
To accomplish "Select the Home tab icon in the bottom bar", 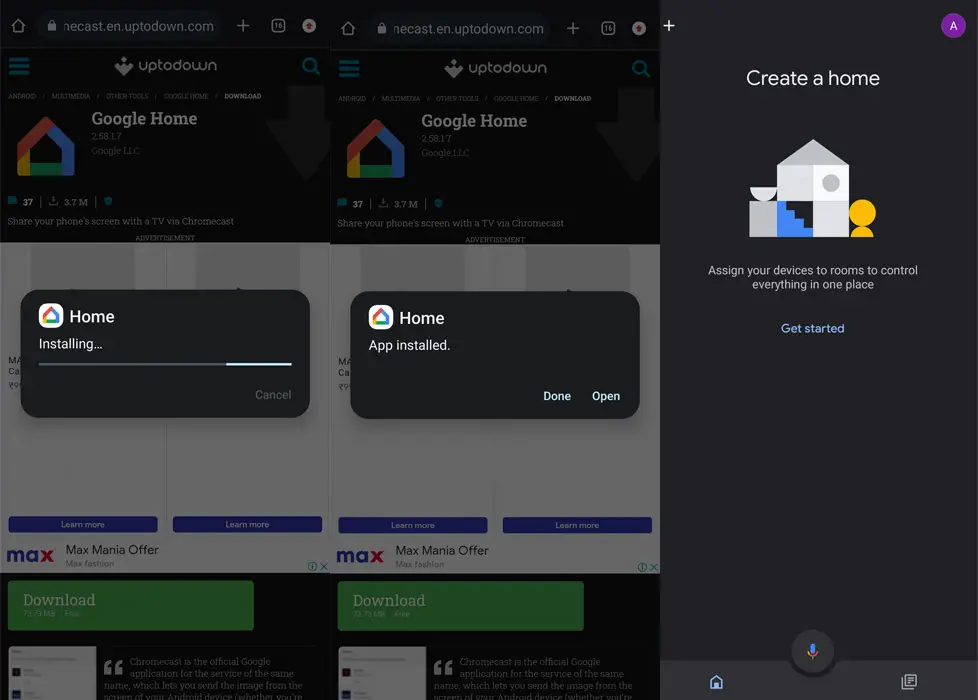I will point(717,682).
